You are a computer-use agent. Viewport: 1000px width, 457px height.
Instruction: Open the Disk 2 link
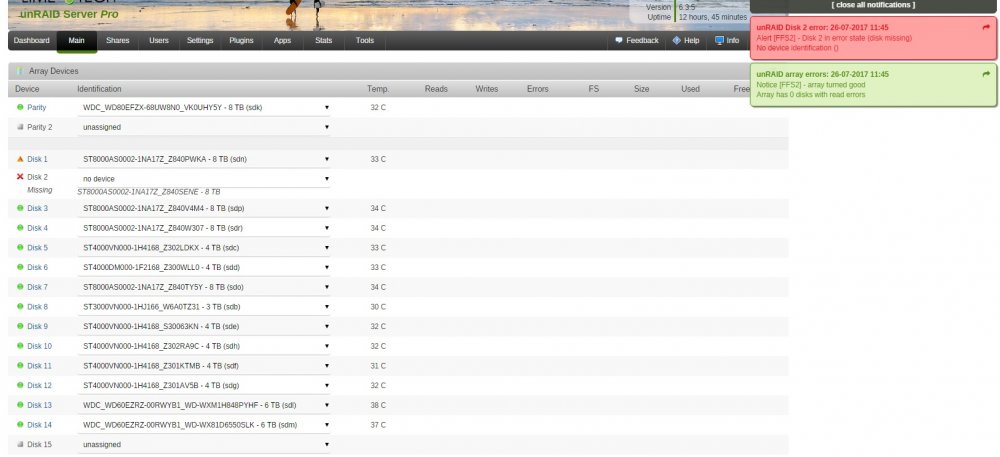37,177
